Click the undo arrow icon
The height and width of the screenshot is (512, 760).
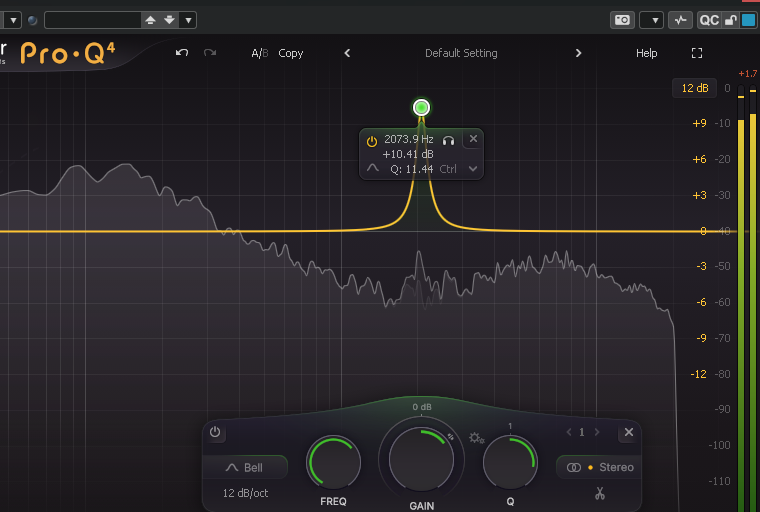coord(182,52)
